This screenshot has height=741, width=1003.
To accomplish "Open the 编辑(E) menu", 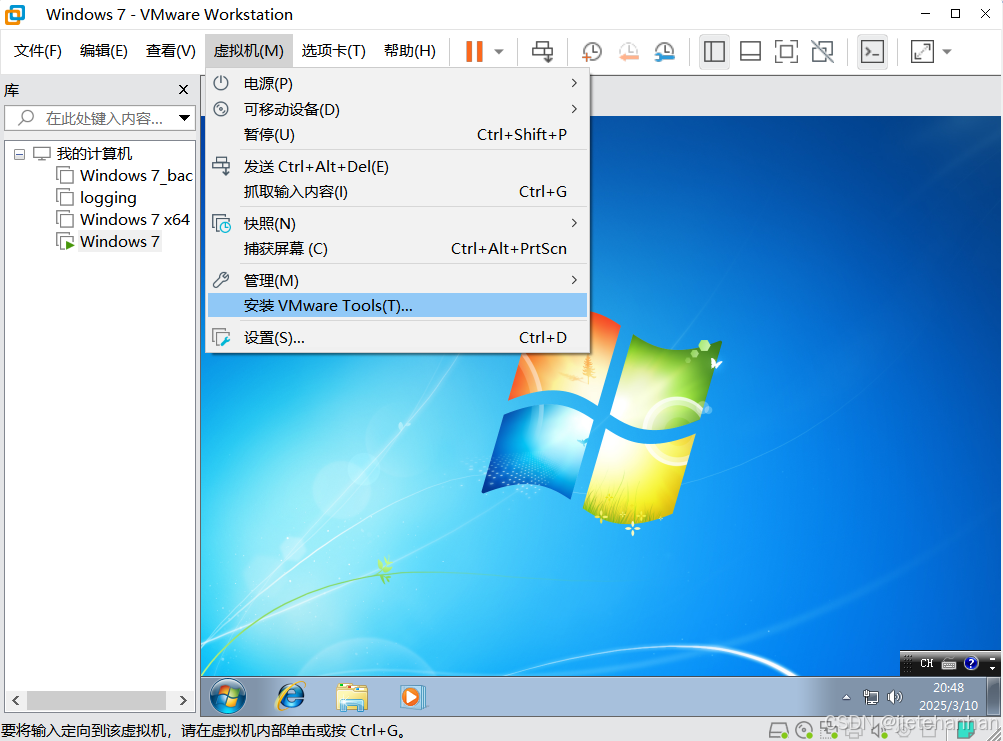I will coord(104,51).
